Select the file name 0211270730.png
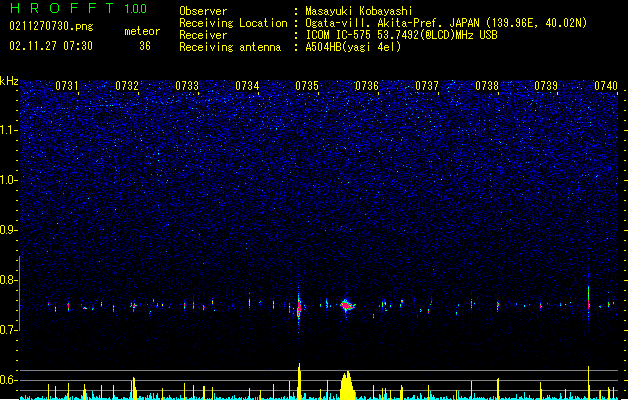 [51, 26]
